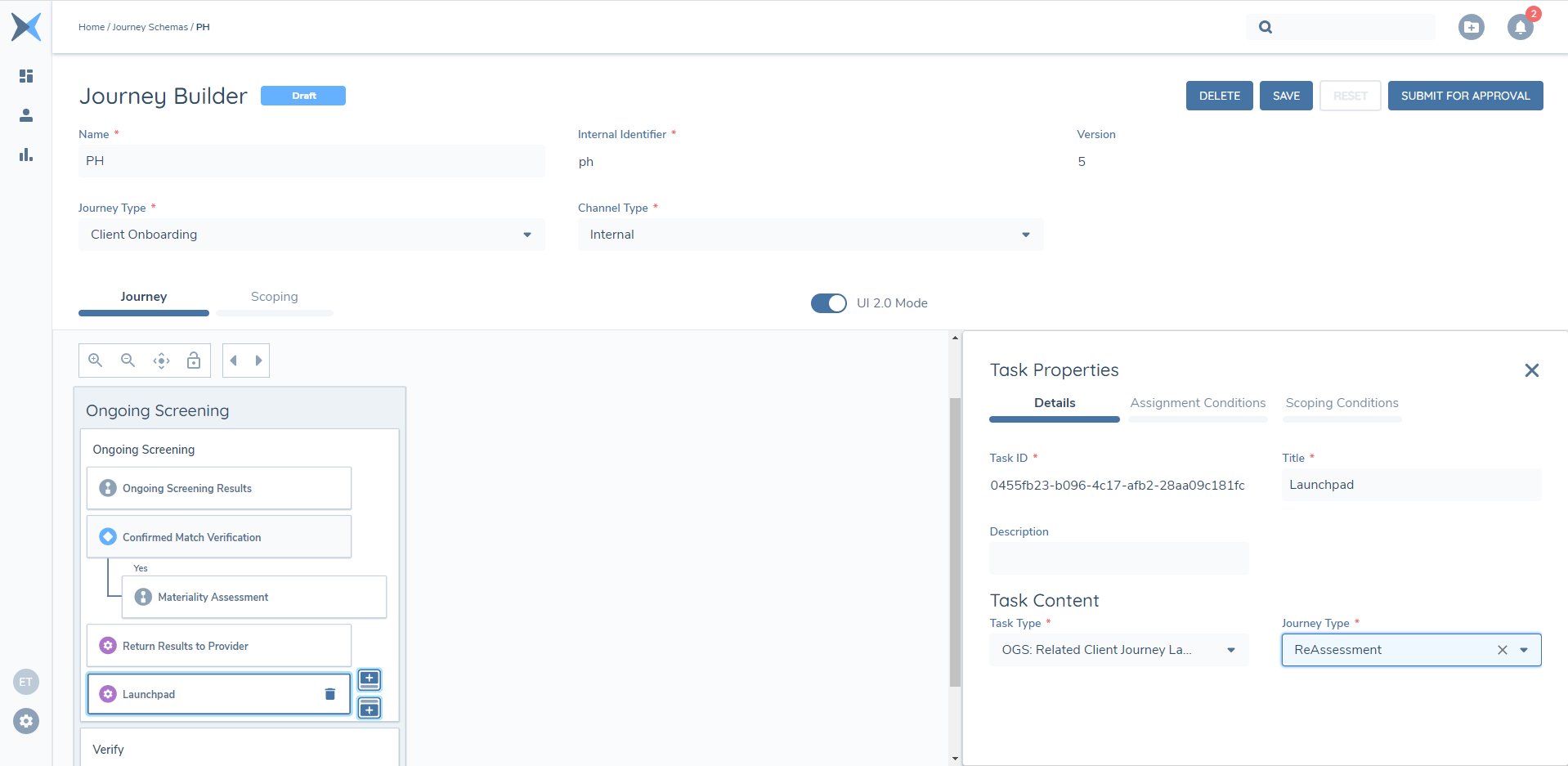This screenshot has height=766, width=1568.
Task: Delete the Launchpad task using the trash icon
Action: coord(330,693)
